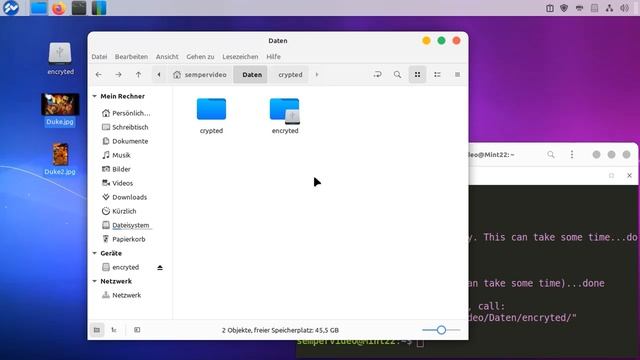Open Dateisystem in the sidebar
This screenshot has height=360, width=640.
click(126, 225)
